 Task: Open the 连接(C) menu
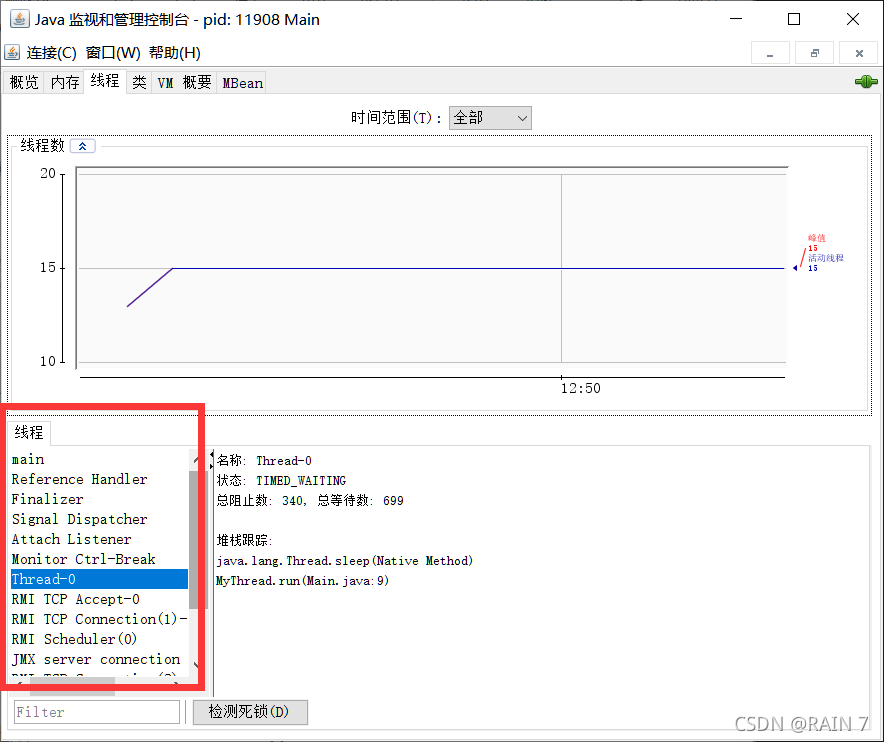pos(51,52)
